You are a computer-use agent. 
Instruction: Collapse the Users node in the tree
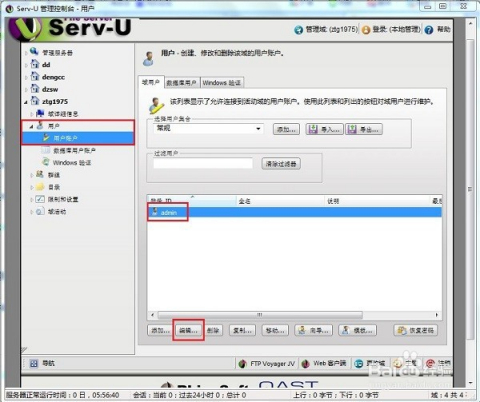(32, 126)
